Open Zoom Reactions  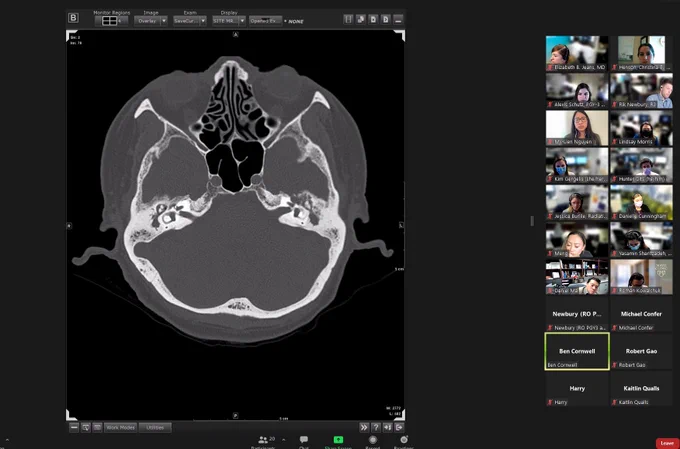coord(403,442)
